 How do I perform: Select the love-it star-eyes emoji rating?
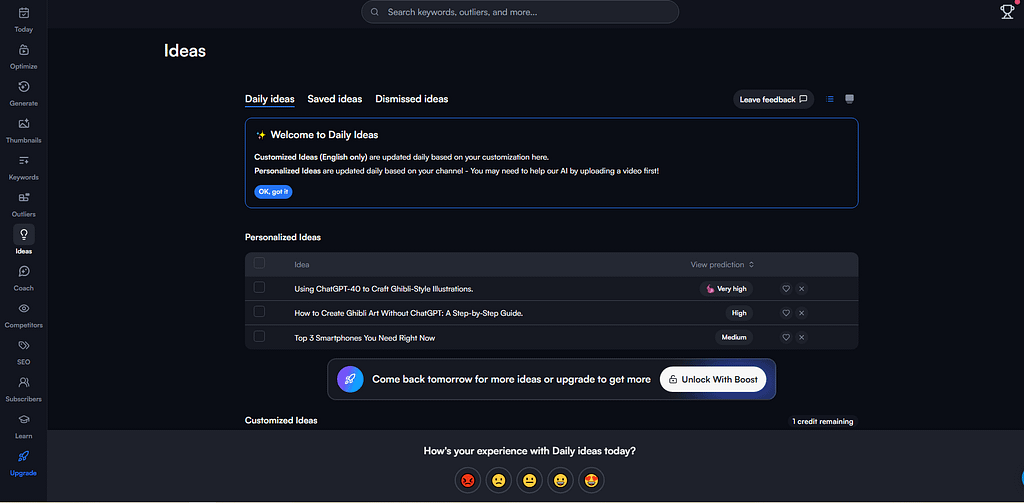[591, 480]
